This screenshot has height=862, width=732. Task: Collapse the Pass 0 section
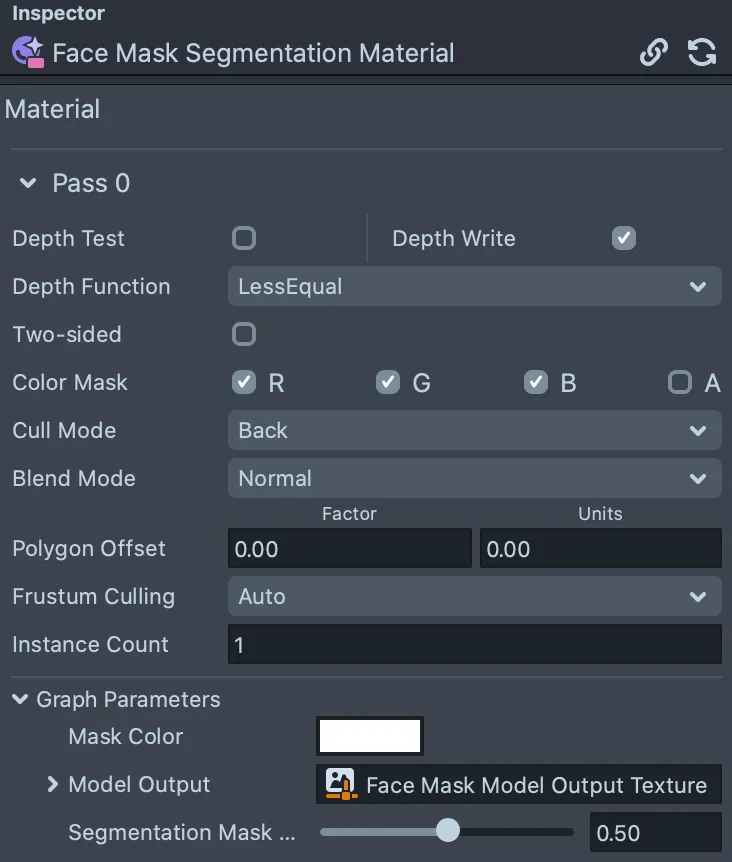click(28, 183)
